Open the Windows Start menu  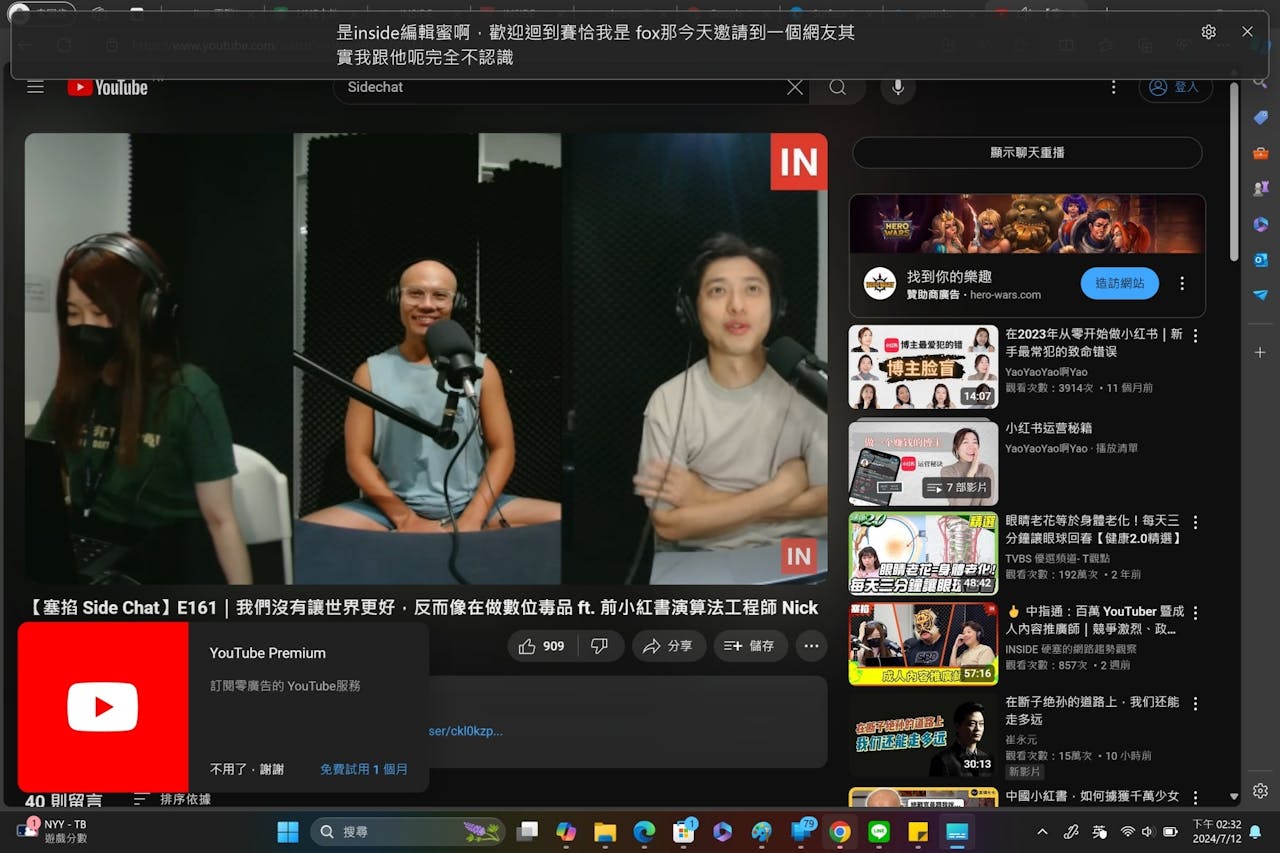pyautogui.click(x=287, y=831)
